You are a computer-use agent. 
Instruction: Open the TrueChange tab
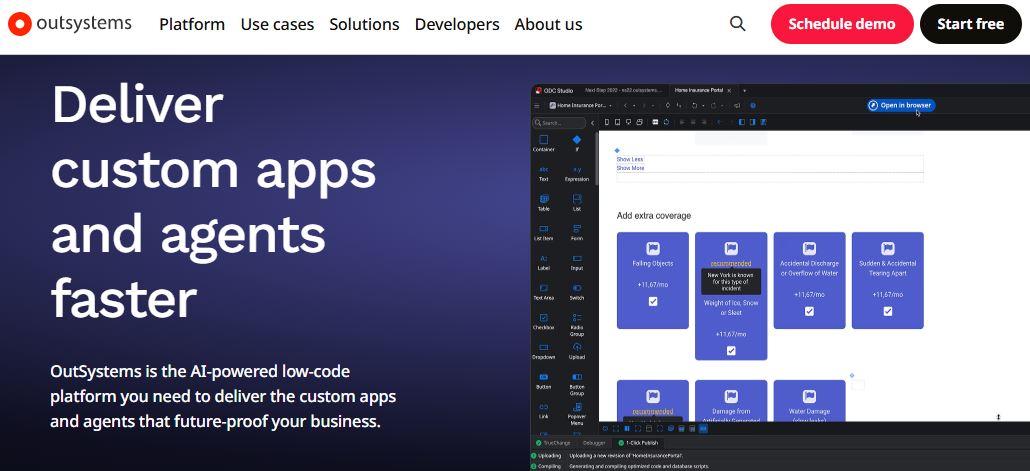(553, 443)
